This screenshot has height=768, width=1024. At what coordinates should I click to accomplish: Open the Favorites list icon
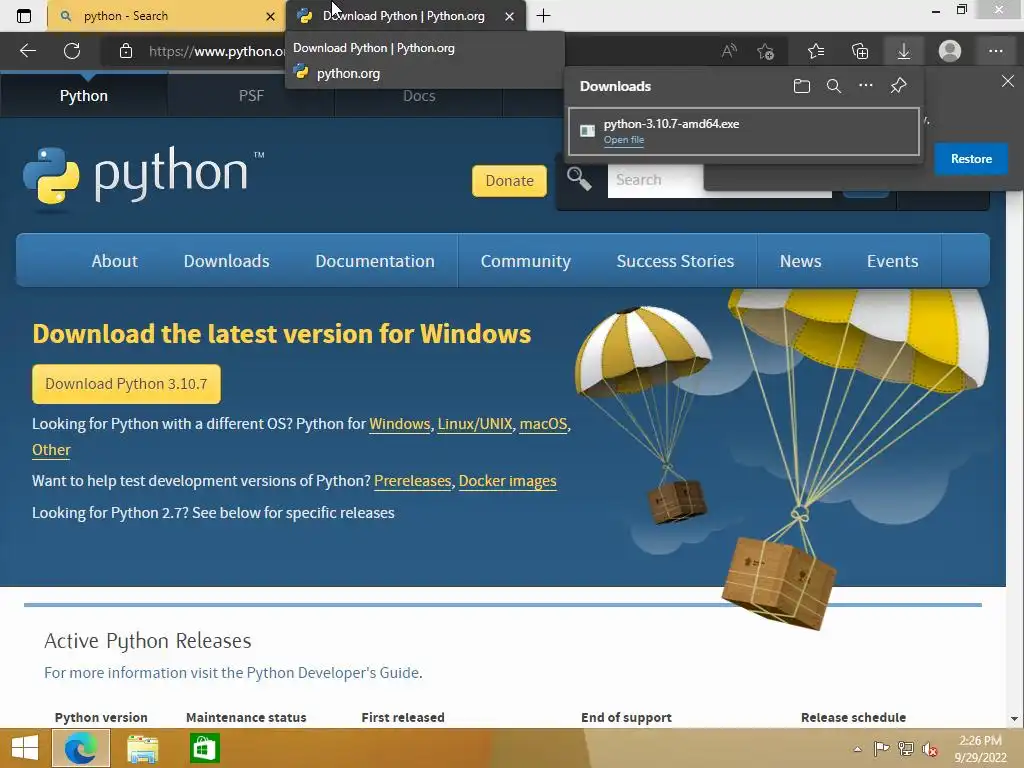pos(816,51)
